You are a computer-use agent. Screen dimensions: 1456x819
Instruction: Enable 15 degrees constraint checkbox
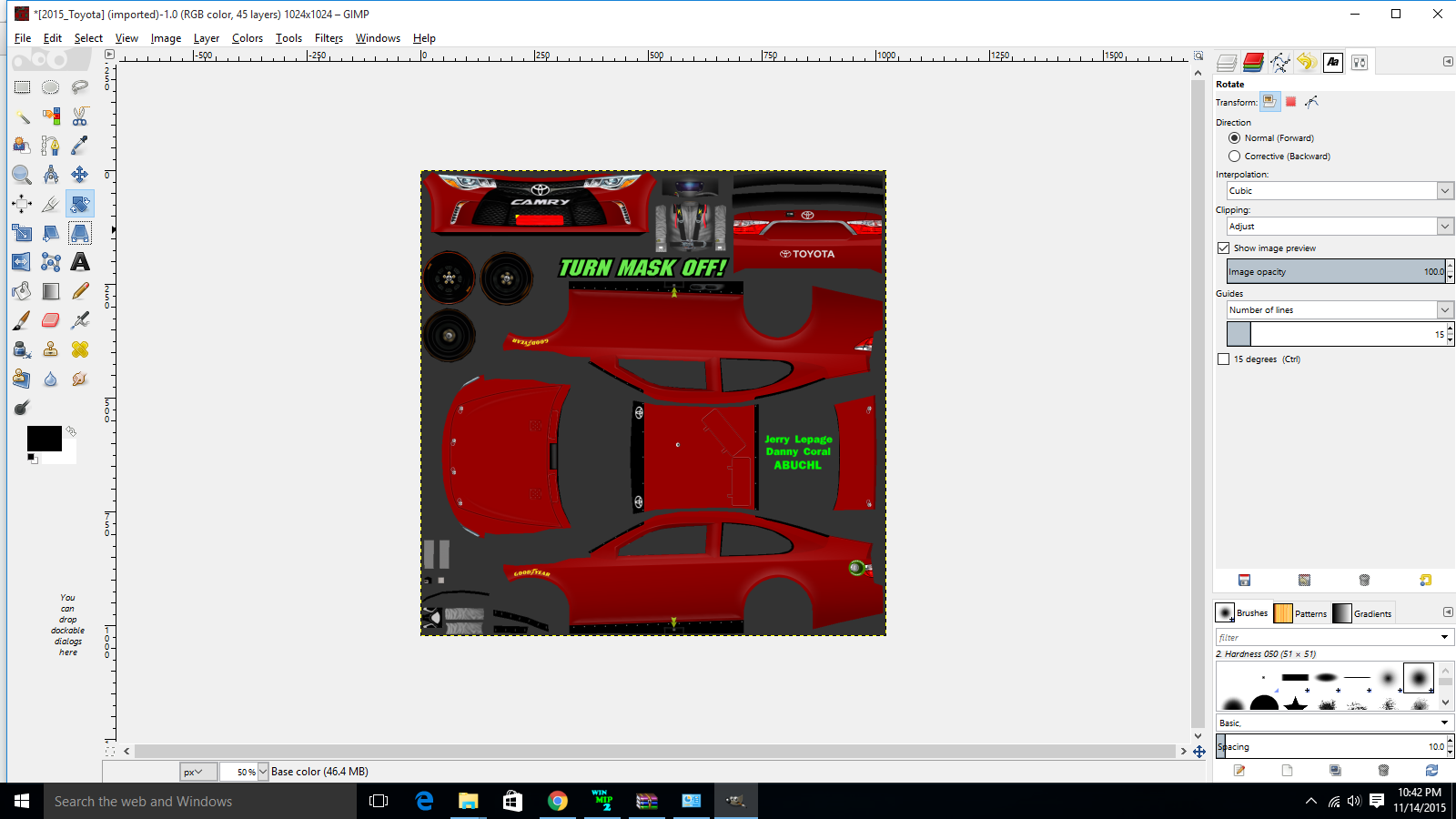pyautogui.click(x=1223, y=359)
